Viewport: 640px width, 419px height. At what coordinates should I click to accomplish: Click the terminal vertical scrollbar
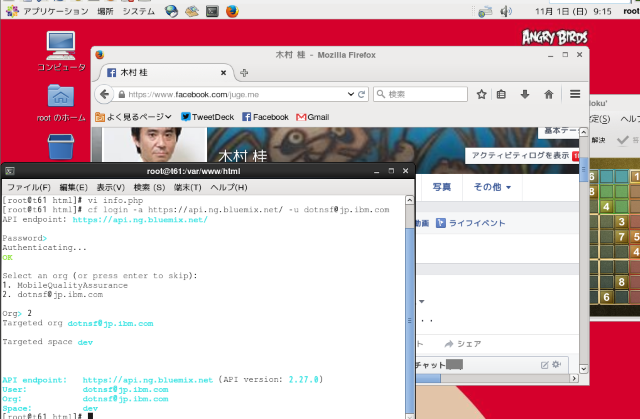coord(409,320)
